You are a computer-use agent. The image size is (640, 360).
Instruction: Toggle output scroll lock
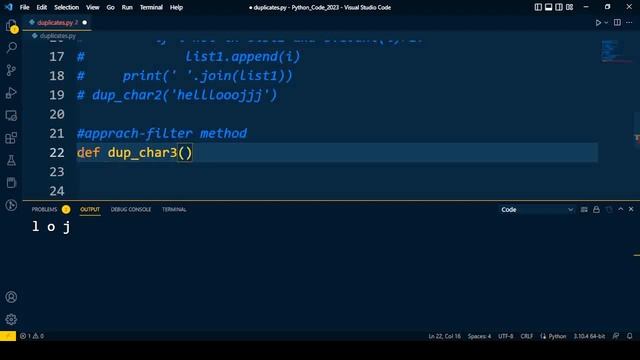[596, 209]
